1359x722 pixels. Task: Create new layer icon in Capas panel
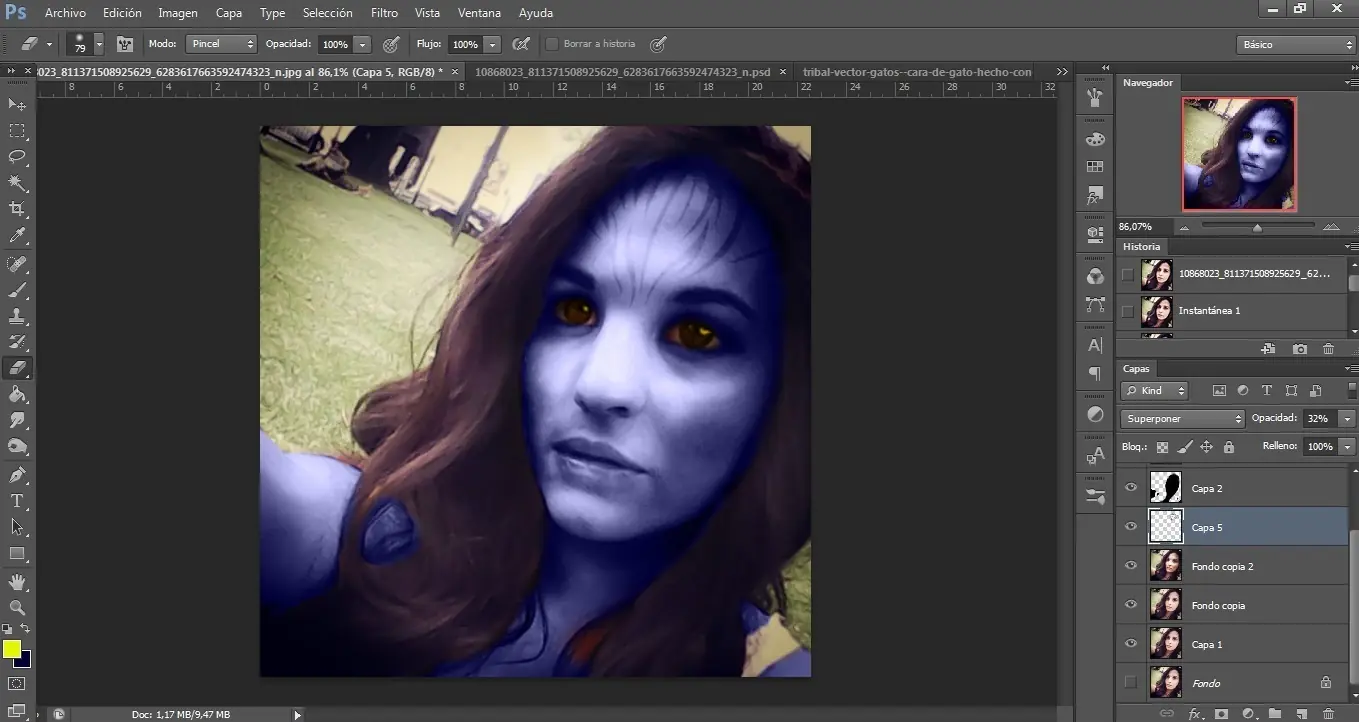(1301, 714)
